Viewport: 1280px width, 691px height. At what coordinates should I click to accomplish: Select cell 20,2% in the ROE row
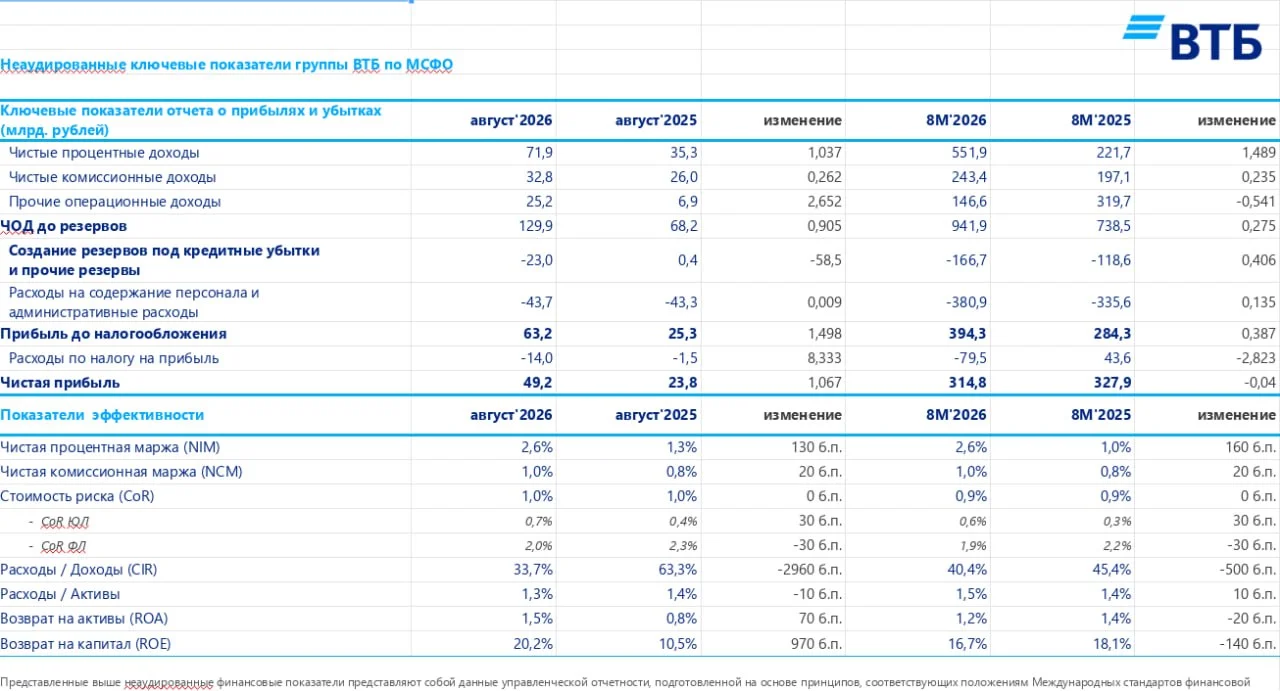pos(533,643)
